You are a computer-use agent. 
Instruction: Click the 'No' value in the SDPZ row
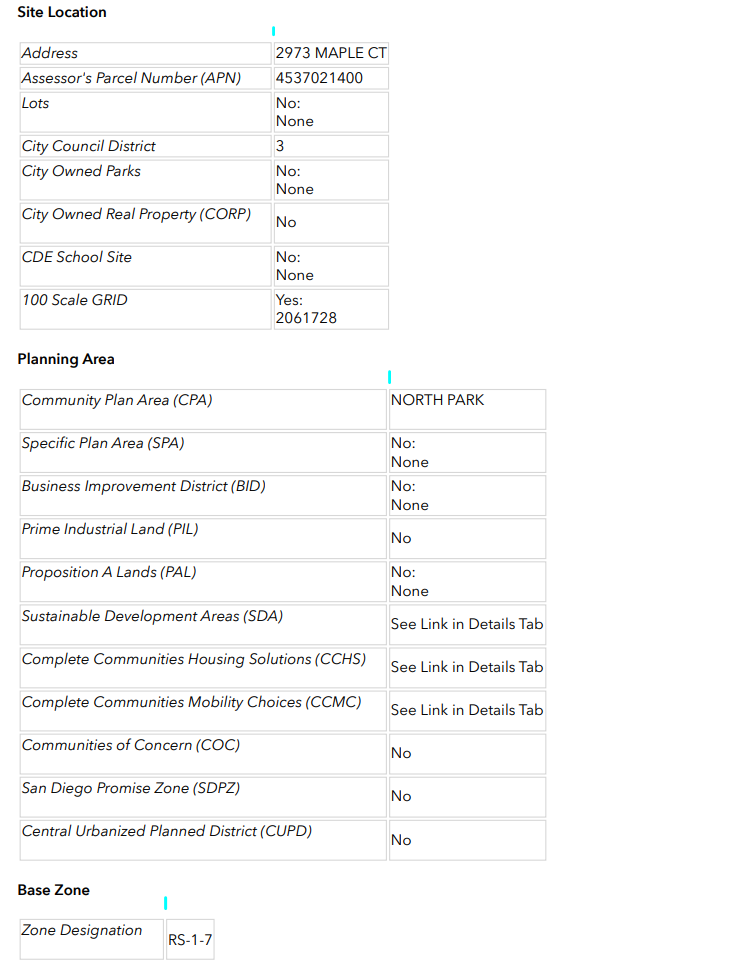tap(401, 796)
